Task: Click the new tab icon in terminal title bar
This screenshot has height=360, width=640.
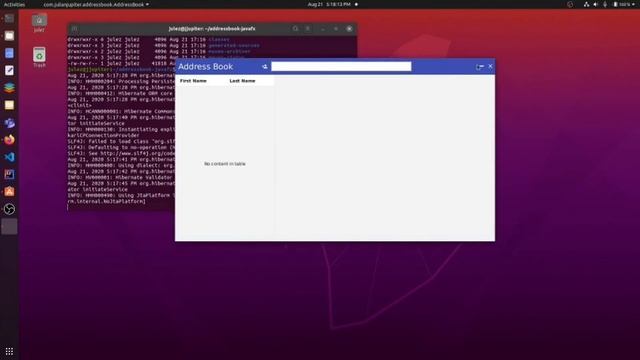Action: (74, 29)
